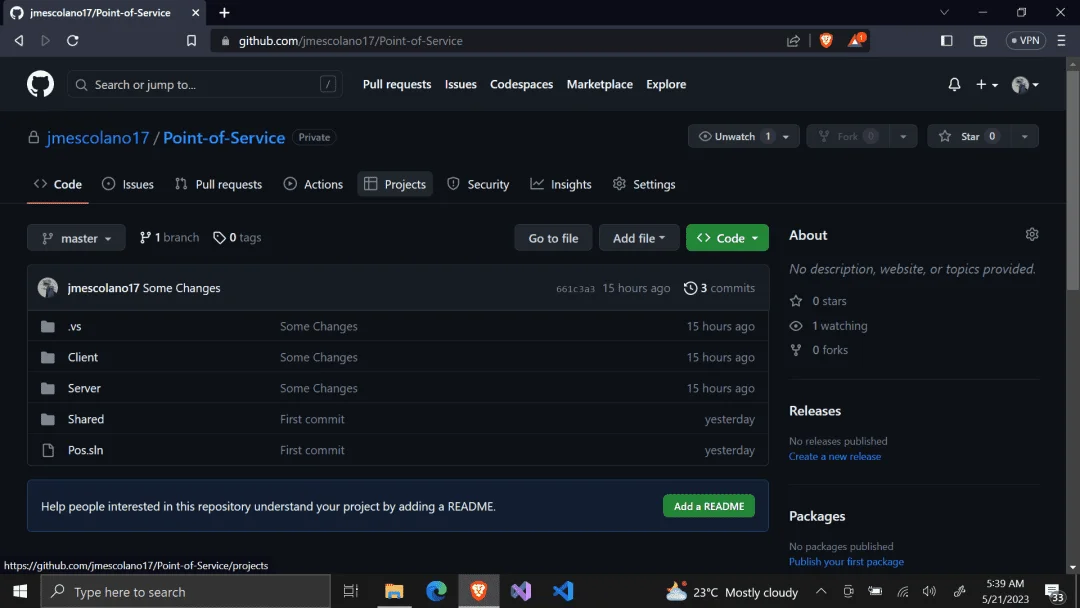Open the Actions tab

313,184
